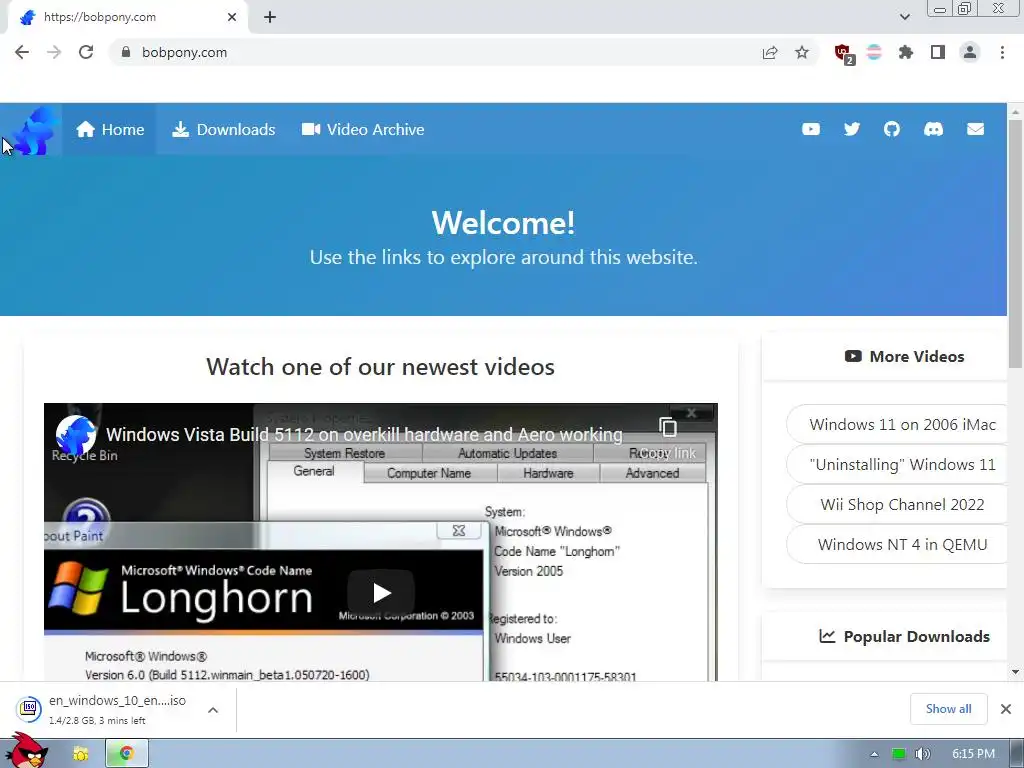Viewport: 1024px width, 768px height.
Task: Open the Chrome profile avatar
Action: pyautogui.click(x=970, y=52)
